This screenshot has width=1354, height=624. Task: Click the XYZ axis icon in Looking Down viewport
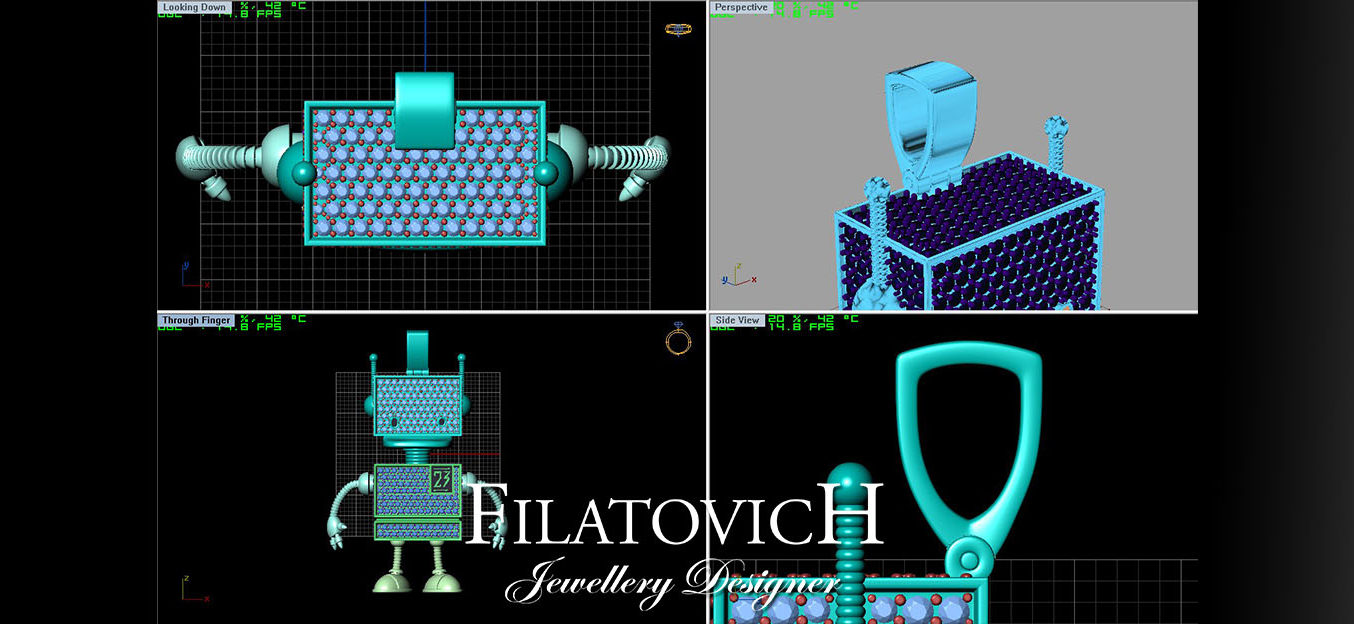coord(194,275)
